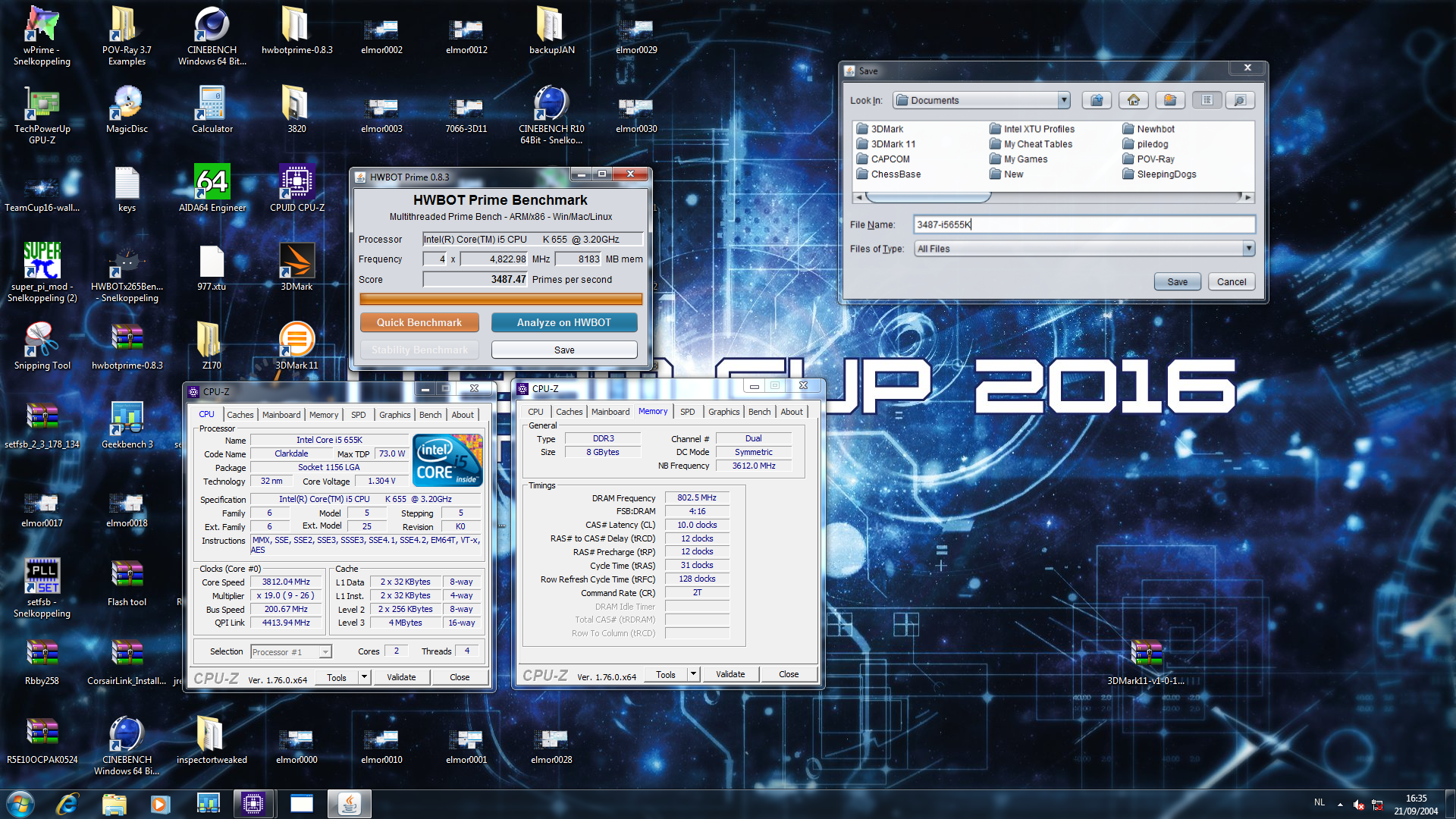This screenshot has height=819, width=1456.
Task: Select Graphics tab in right CPU-Z
Action: coord(723,412)
